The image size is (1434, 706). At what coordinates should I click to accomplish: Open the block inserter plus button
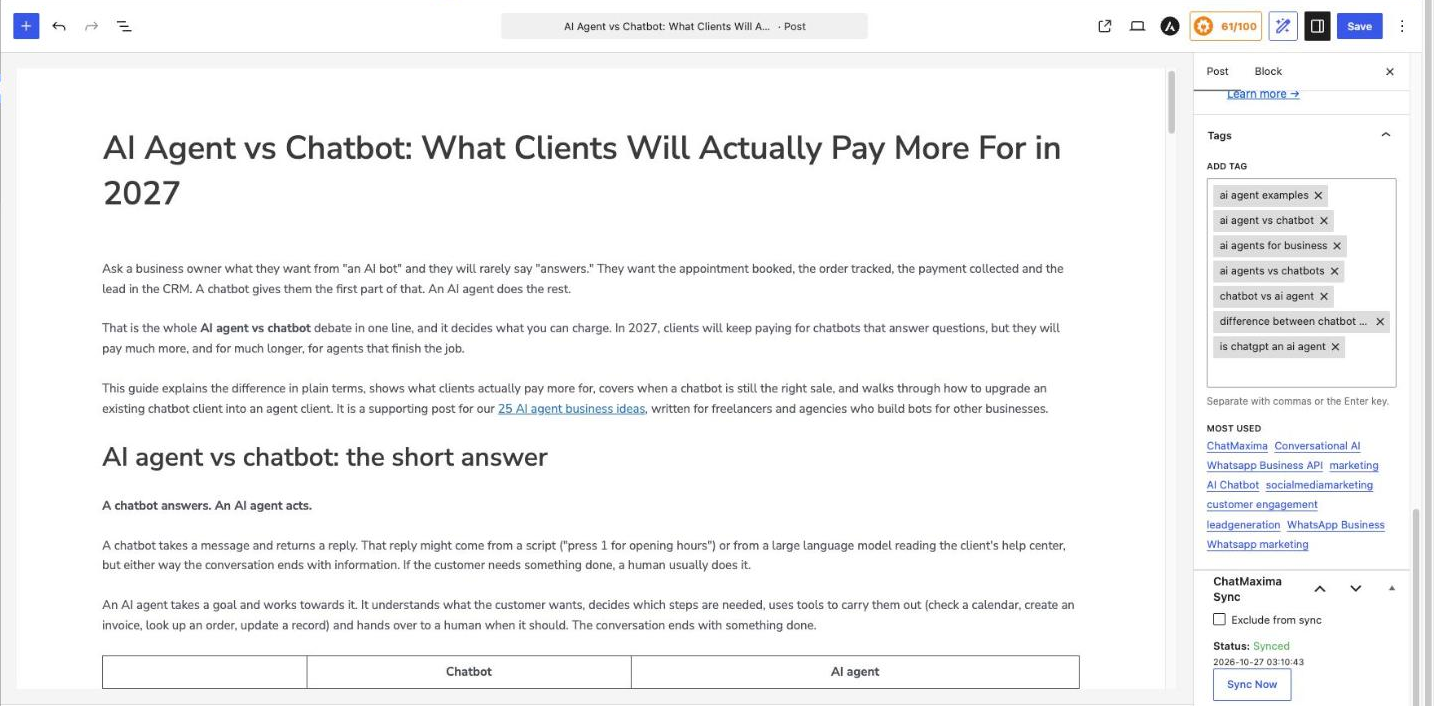point(26,26)
